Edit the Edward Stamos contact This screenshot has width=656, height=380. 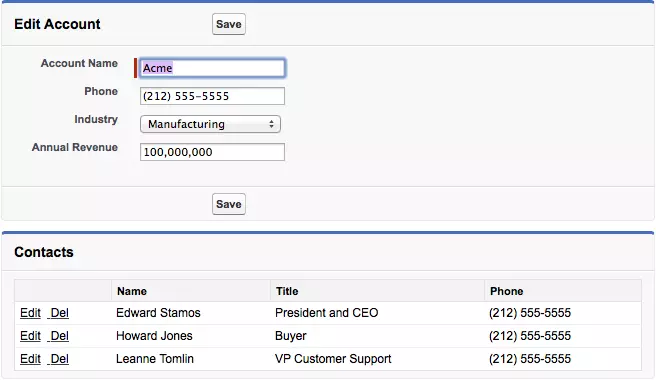31,313
